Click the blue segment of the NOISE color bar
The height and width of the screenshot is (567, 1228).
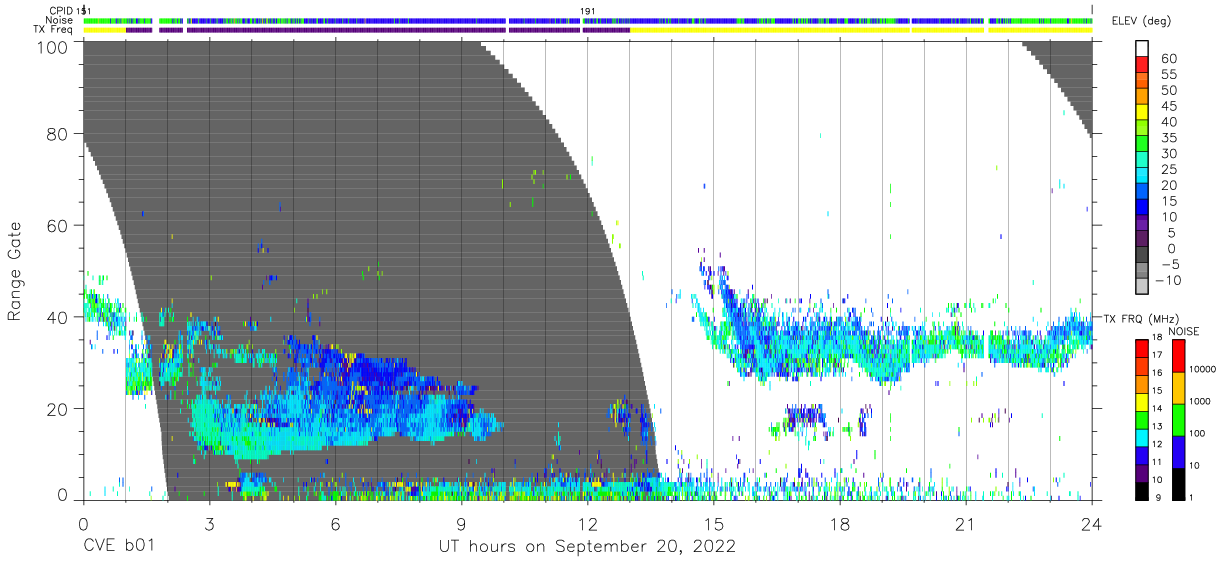1180,452
